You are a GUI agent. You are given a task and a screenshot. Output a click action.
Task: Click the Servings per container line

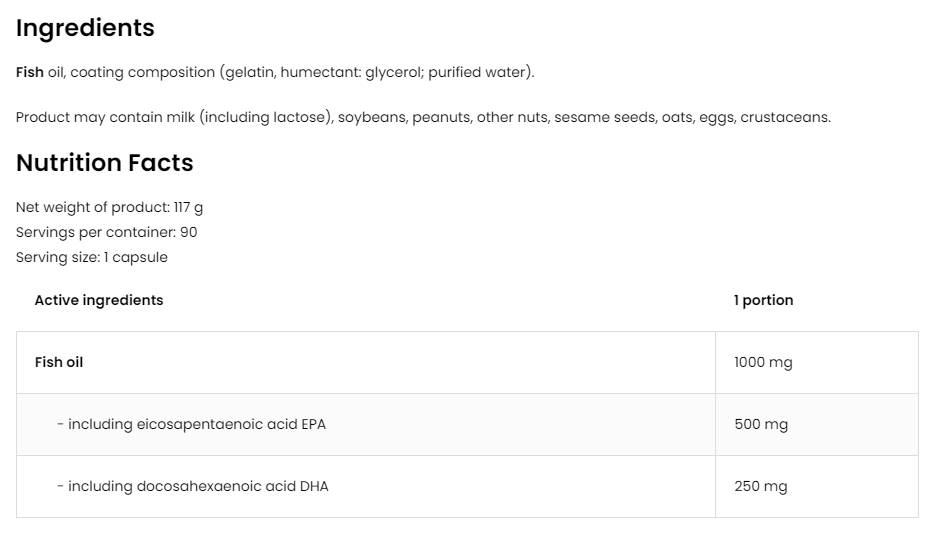pos(106,232)
